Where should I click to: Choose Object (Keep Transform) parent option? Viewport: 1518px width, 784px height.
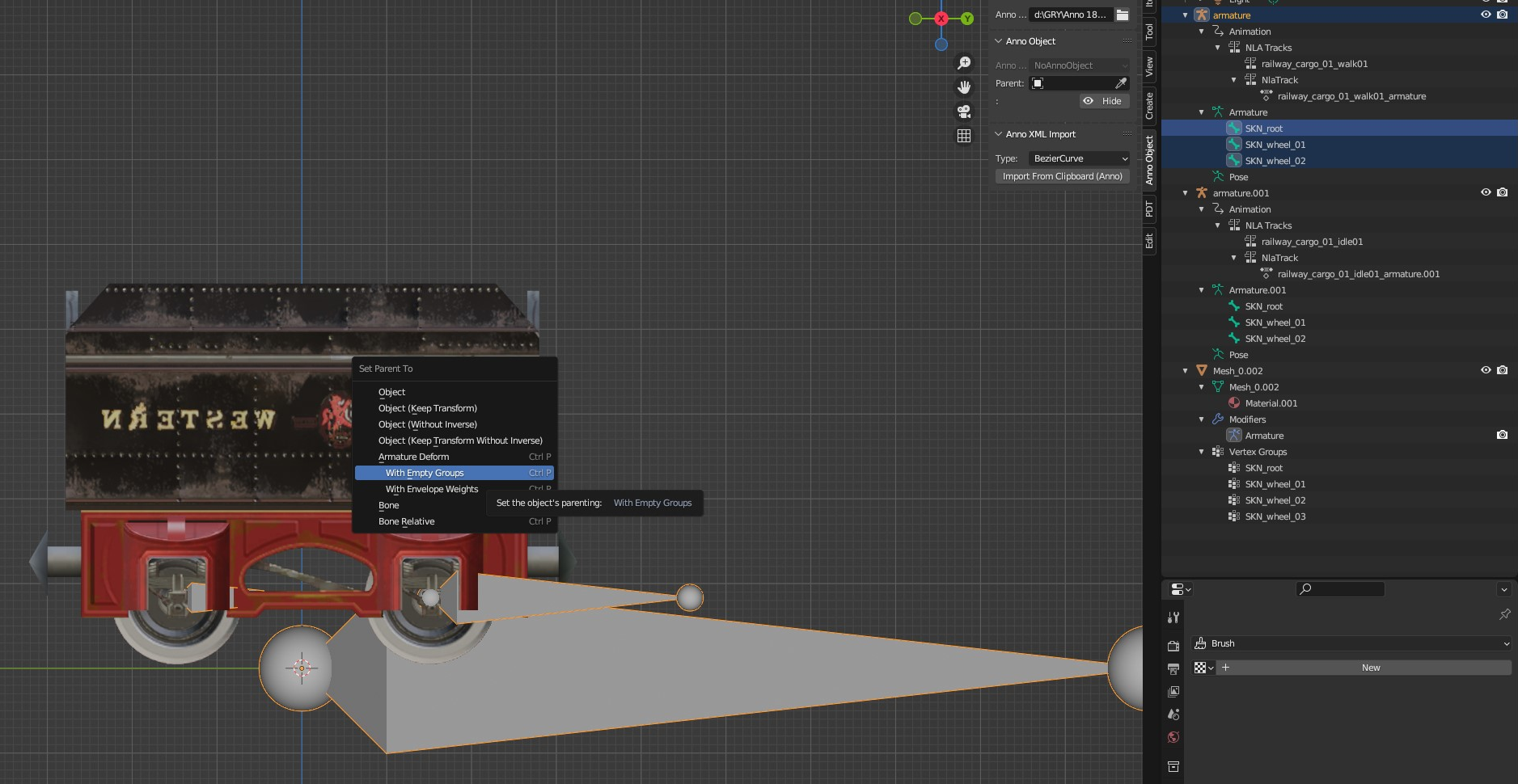point(455,408)
